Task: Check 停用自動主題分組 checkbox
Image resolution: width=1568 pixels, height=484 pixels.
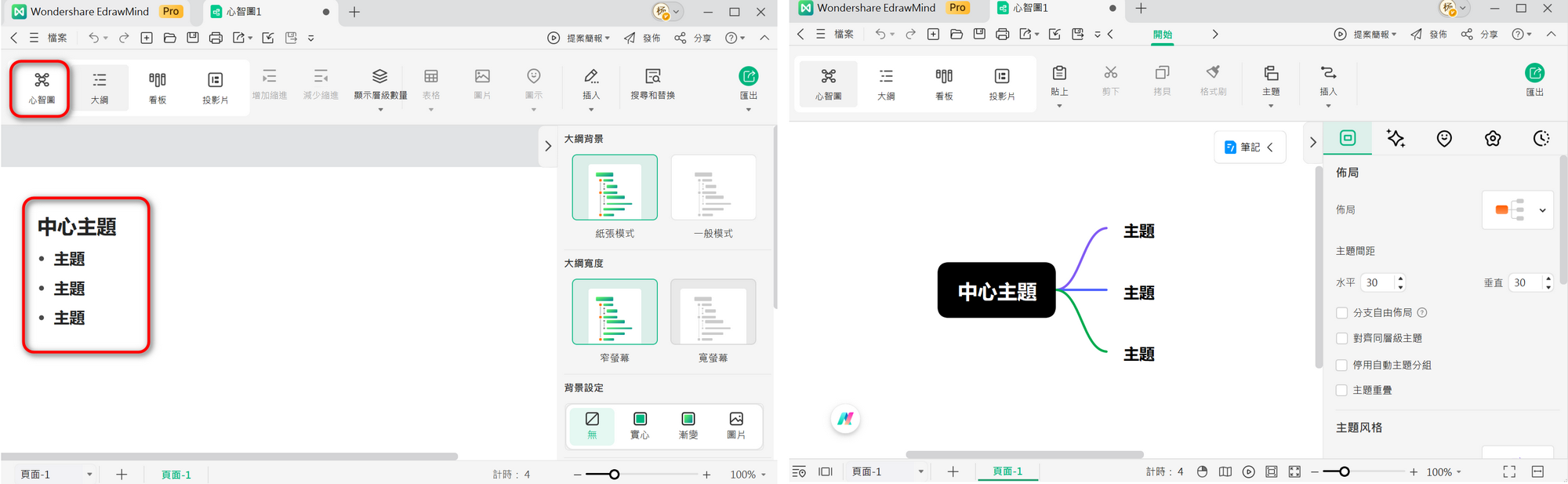Action: coord(1341,365)
